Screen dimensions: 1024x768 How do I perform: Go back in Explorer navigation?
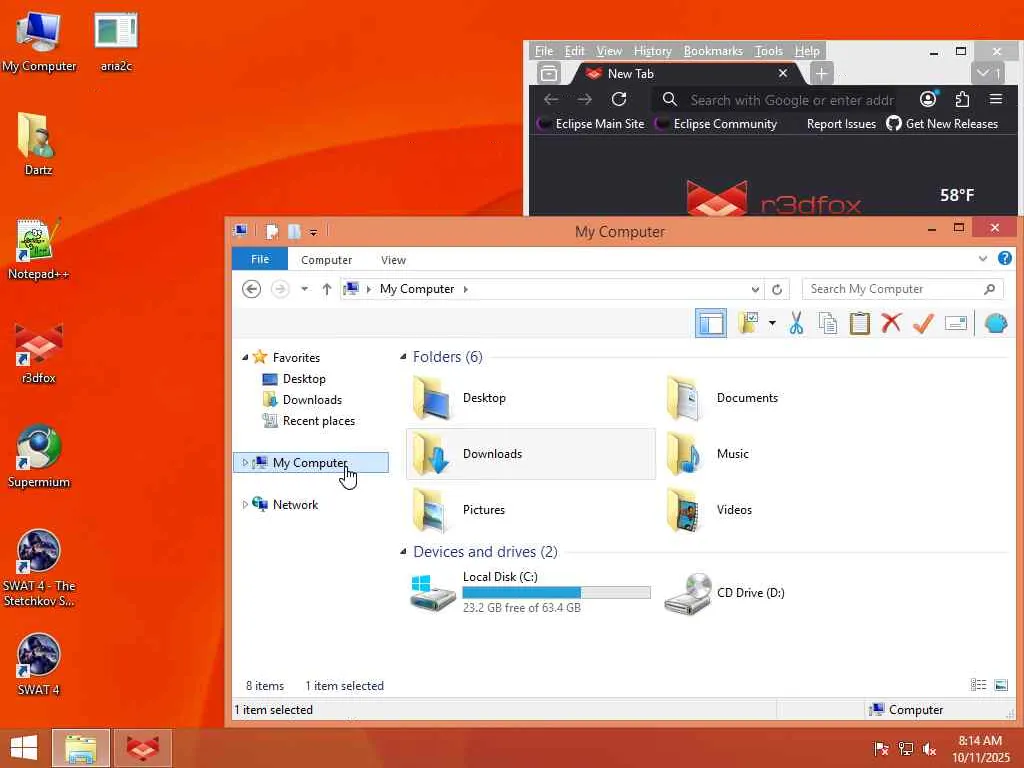click(251, 289)
